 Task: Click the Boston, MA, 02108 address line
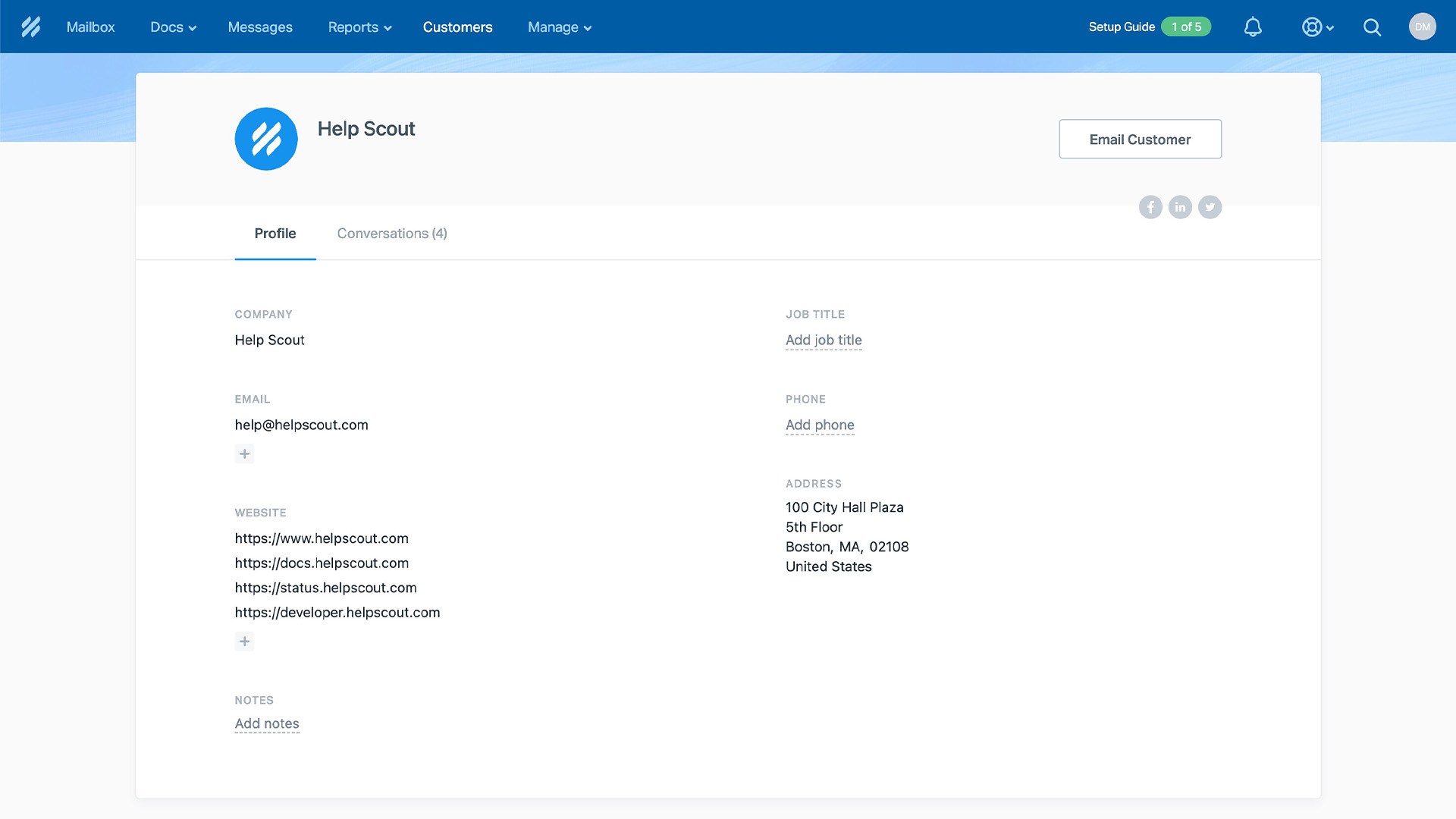(x=847, y=547)
